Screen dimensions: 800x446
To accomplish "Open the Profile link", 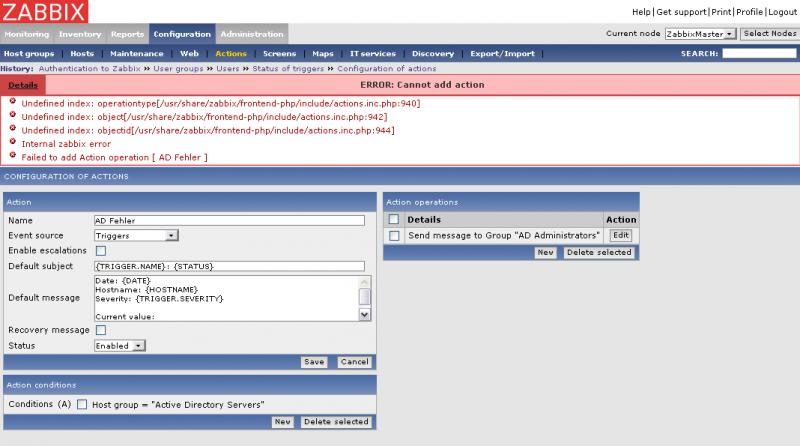I will pyautogui.click(x=749, y=12).
